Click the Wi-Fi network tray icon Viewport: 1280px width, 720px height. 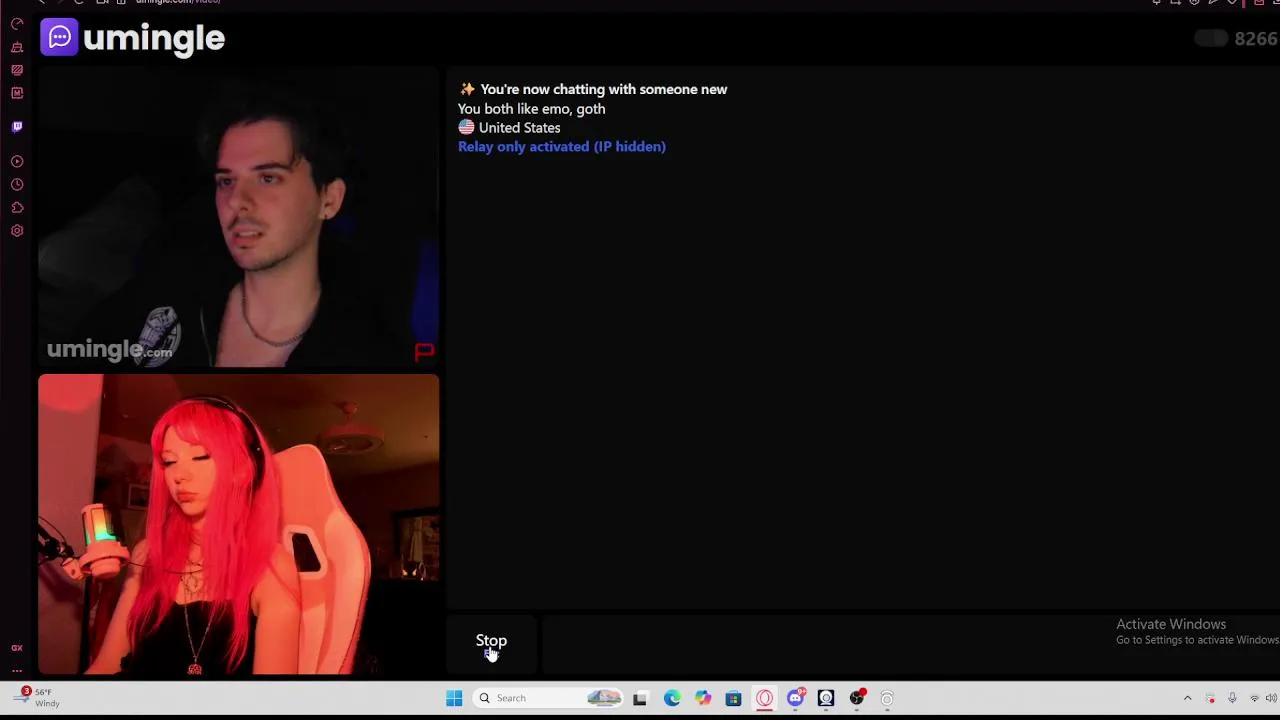[x=1254, y=698]
